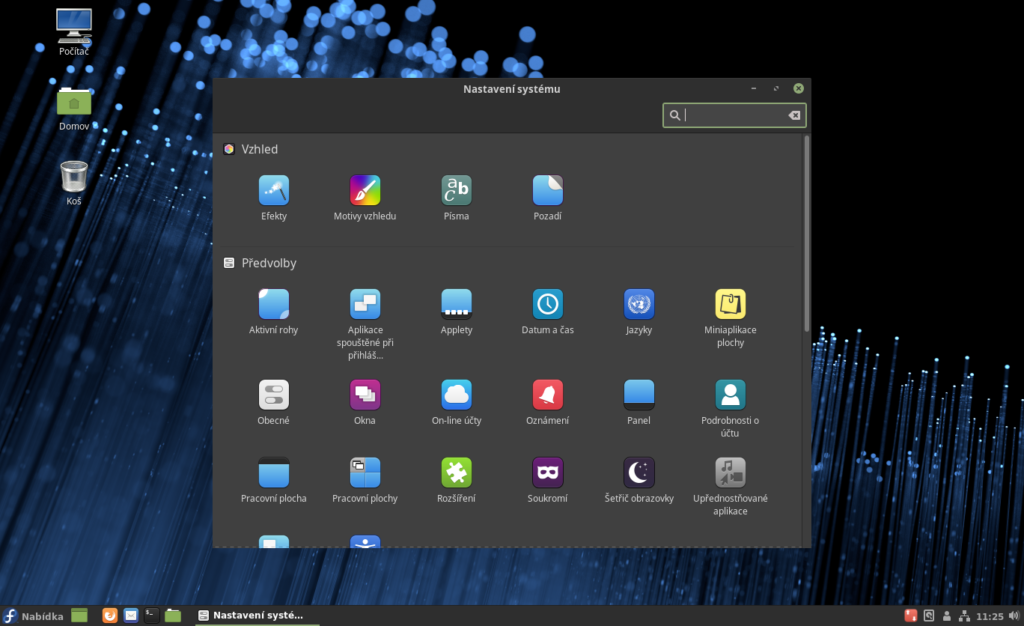Open the Okna windows settings icon
Screen dimensions: 1024x626
pos(365,393)
